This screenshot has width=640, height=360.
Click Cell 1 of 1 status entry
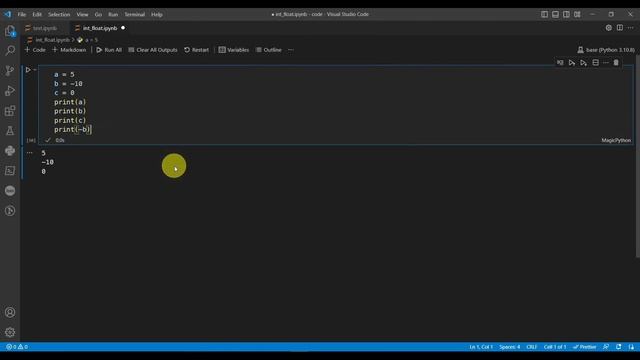[x=555, y=347]
